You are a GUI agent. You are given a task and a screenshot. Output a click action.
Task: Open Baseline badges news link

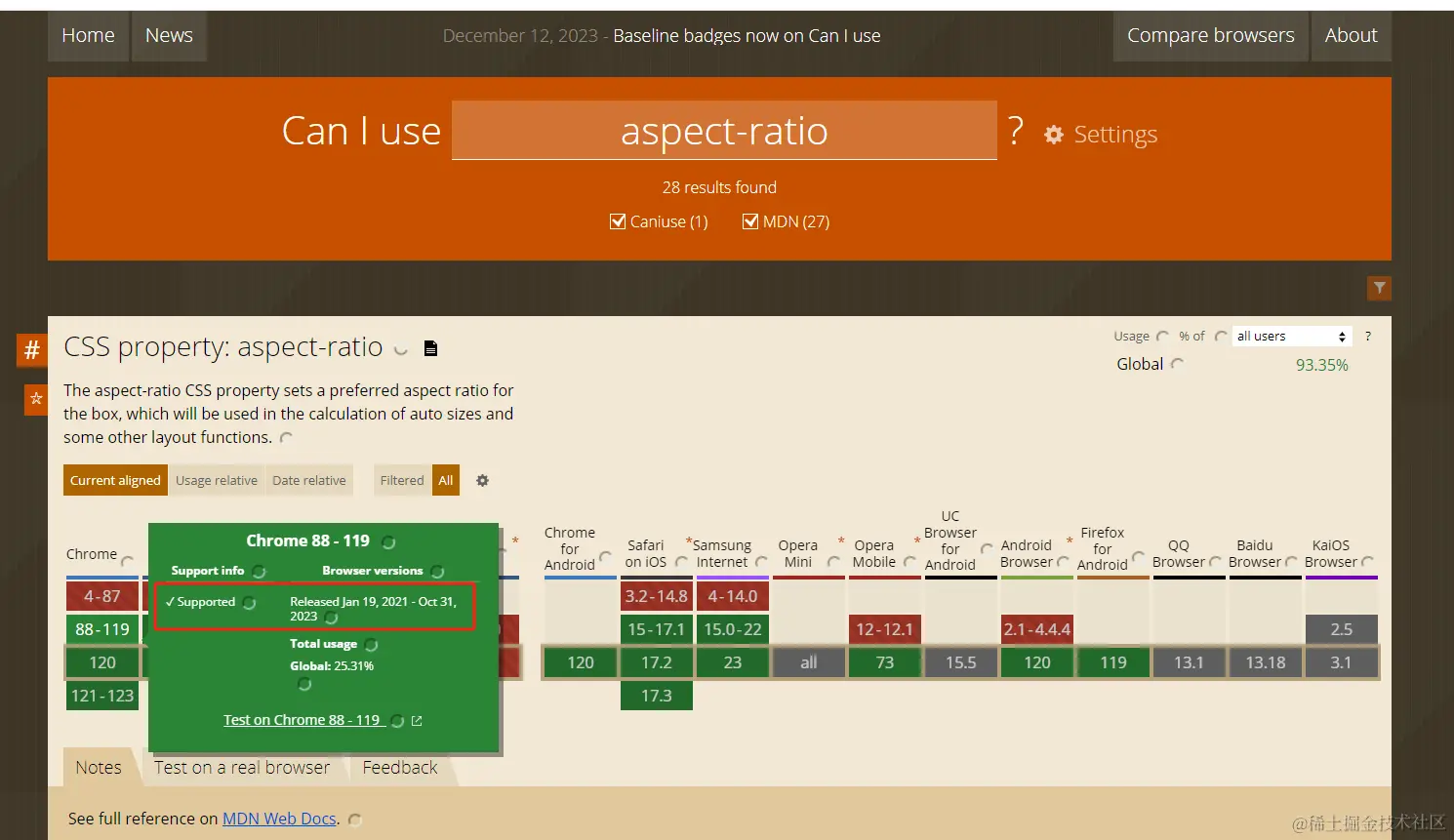tap(747, 36)
